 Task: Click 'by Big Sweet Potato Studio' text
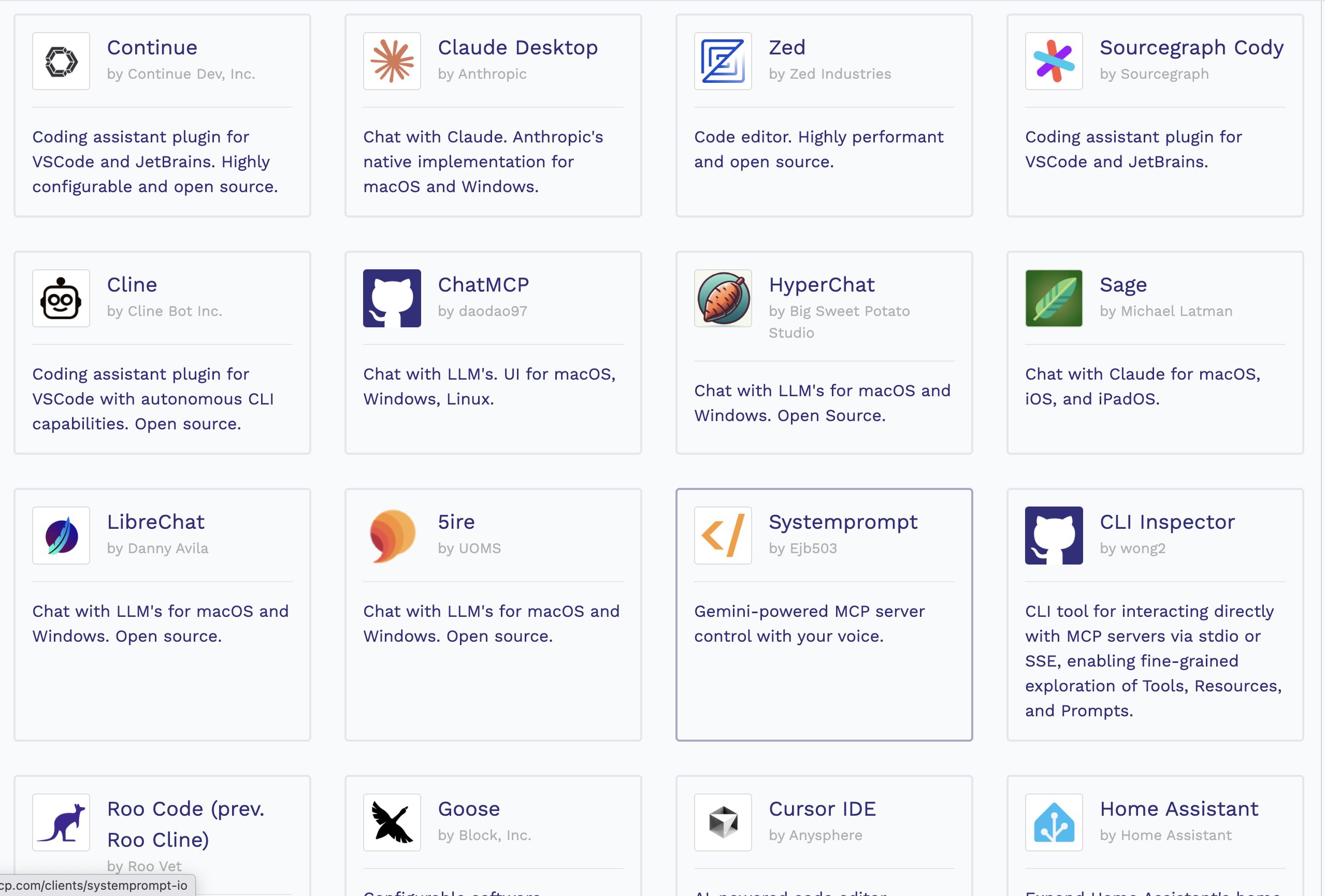pos(839,322)
